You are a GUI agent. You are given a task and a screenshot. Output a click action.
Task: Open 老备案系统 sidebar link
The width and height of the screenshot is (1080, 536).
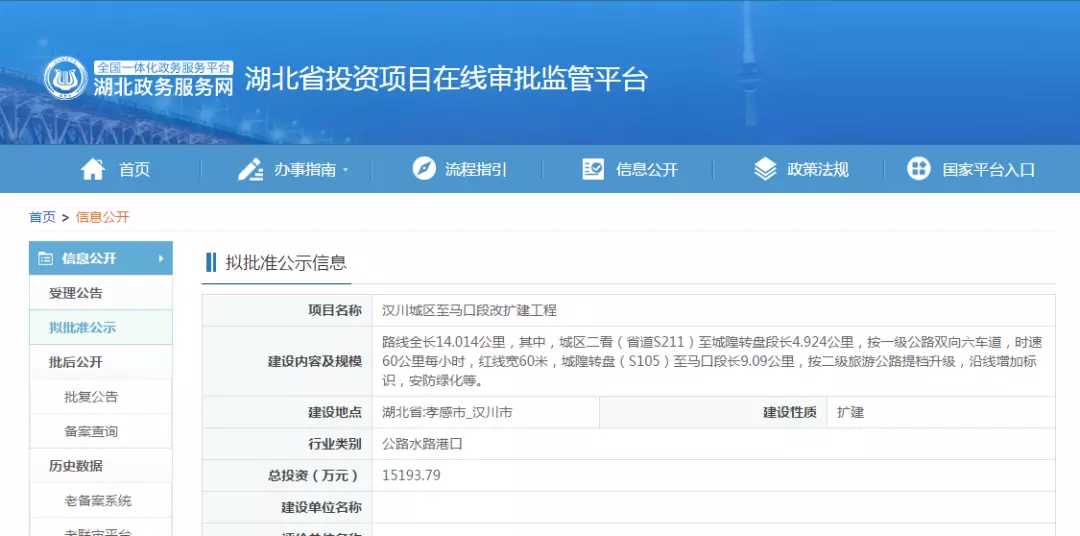(x=98, y=500)
